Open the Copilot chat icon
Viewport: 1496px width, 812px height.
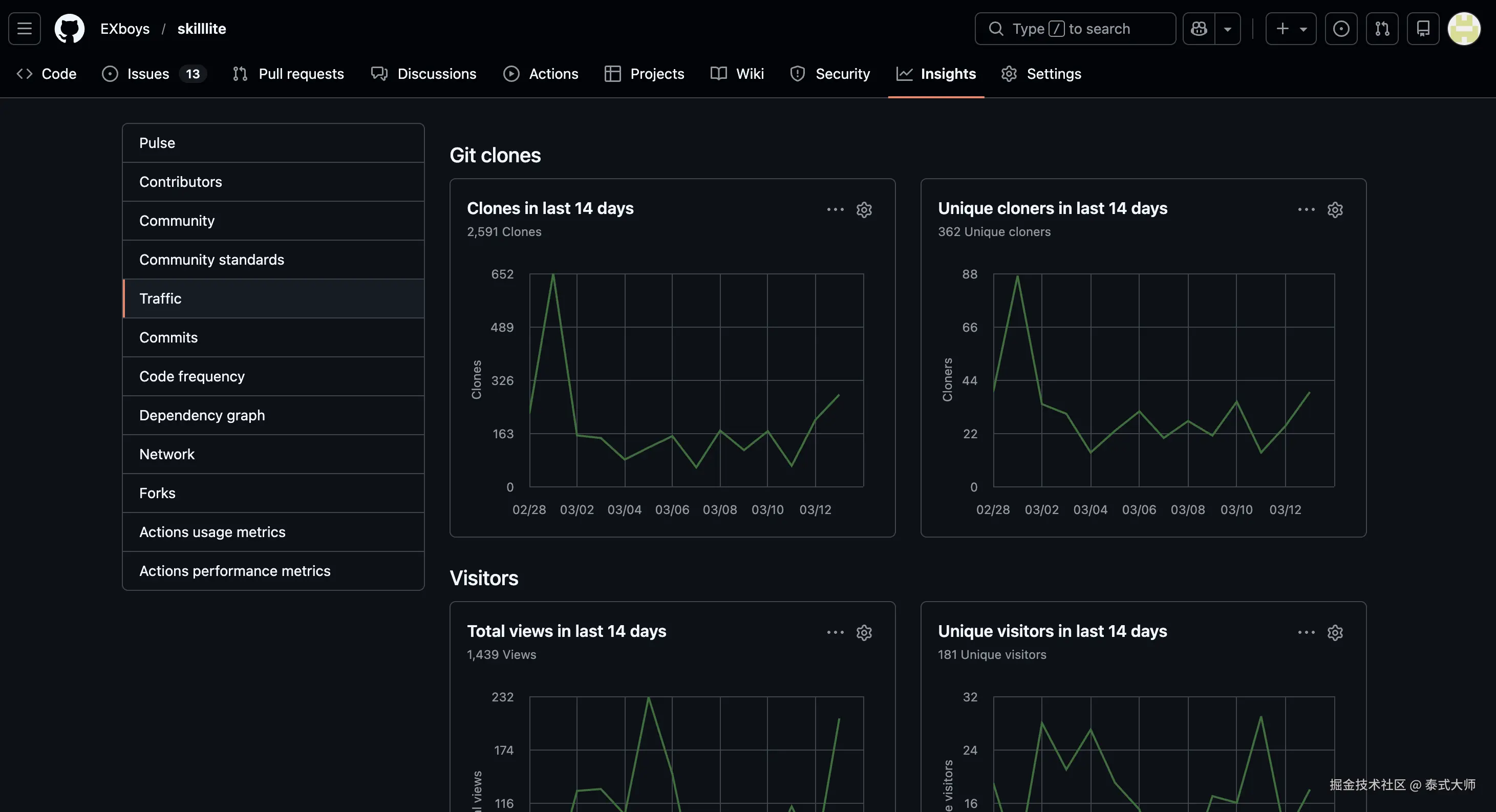[1199, 29]
